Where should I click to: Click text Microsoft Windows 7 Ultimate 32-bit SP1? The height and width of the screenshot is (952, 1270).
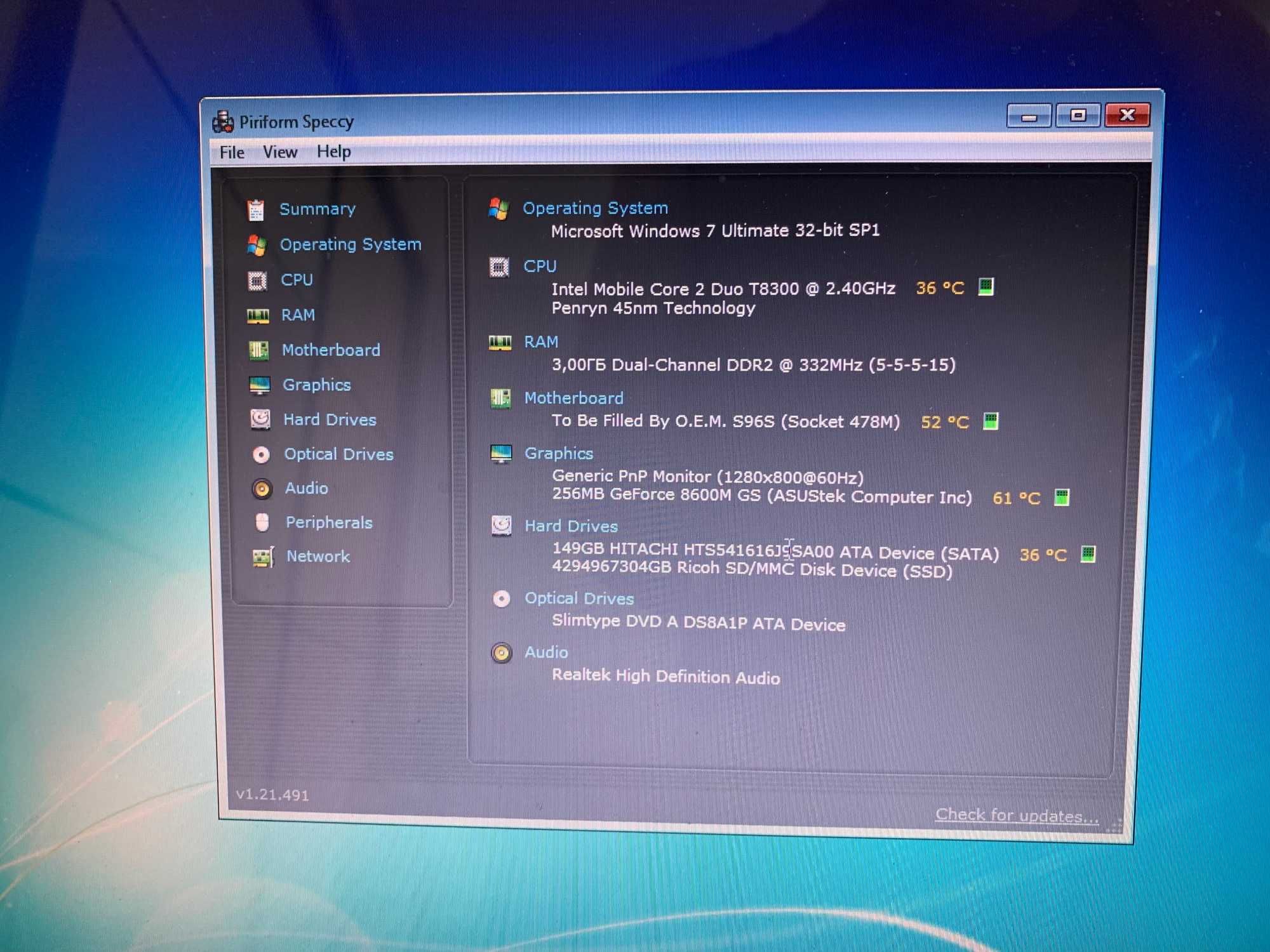click(x=716, y=230)
